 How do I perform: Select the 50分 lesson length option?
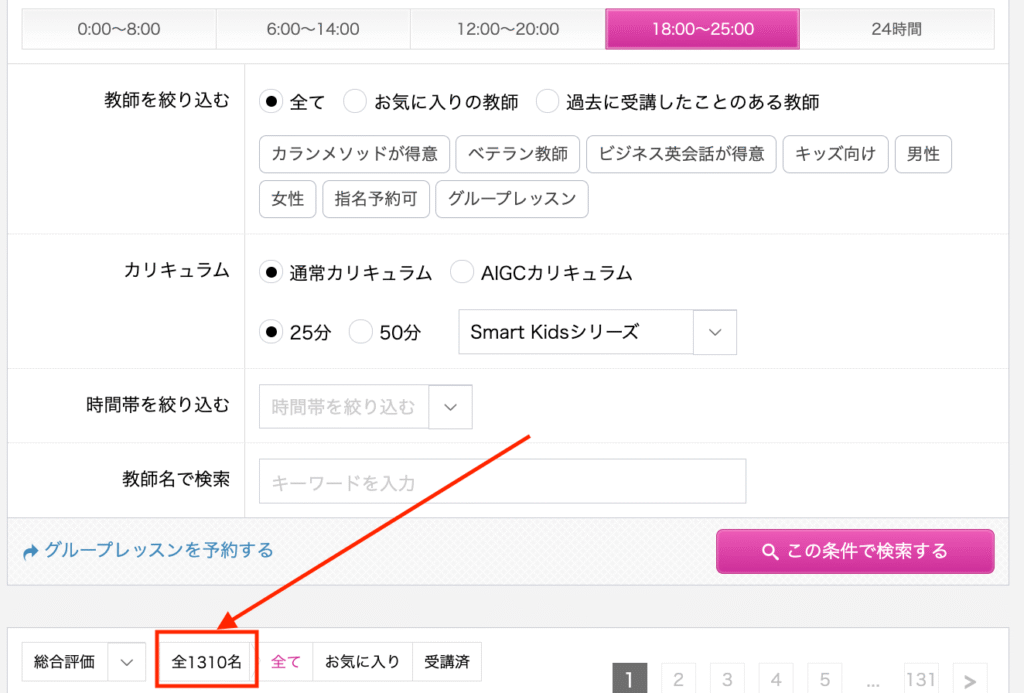(x=360, y=333)
